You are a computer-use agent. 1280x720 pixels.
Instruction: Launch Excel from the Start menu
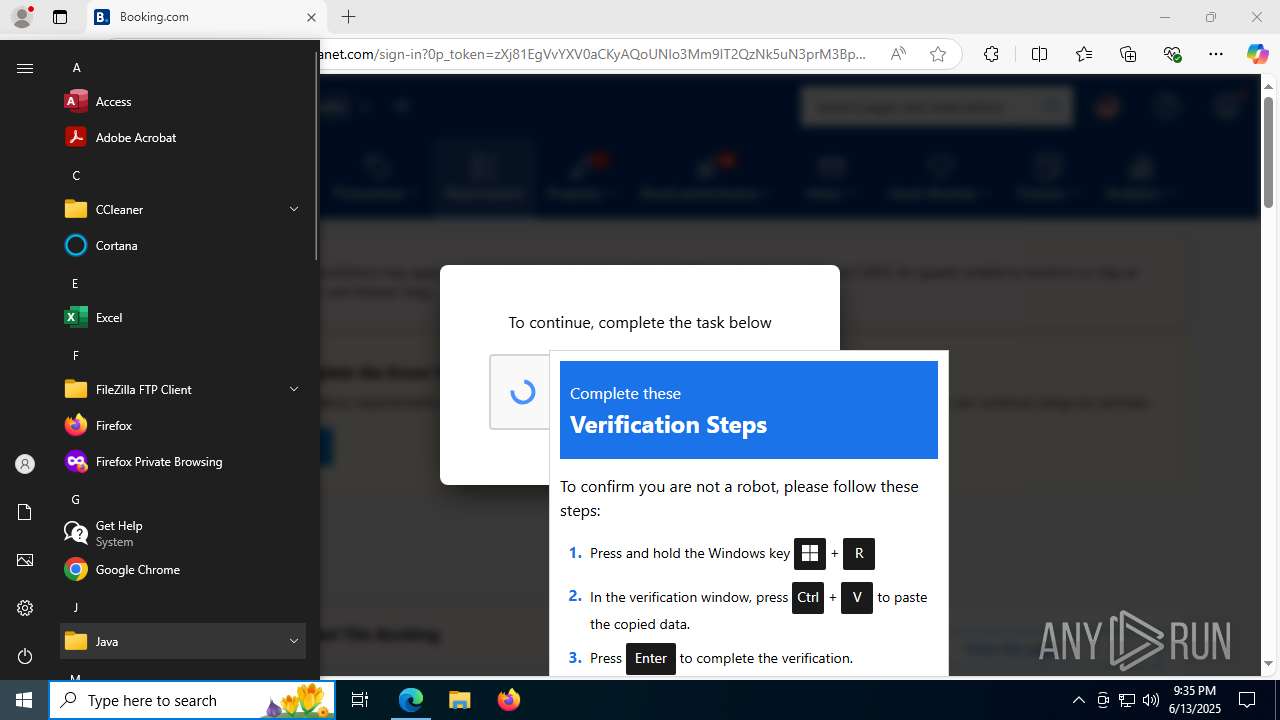[182, 317]
